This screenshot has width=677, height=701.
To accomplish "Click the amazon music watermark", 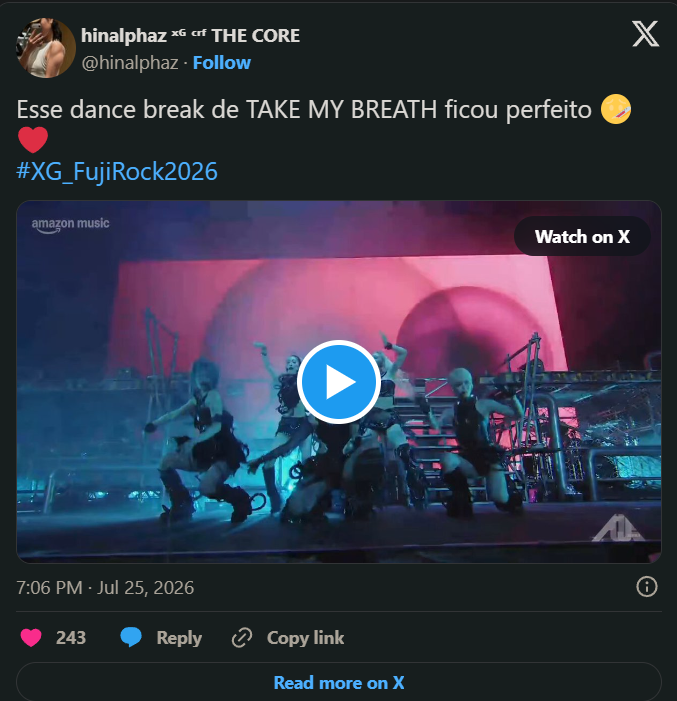I will point(70,225).
